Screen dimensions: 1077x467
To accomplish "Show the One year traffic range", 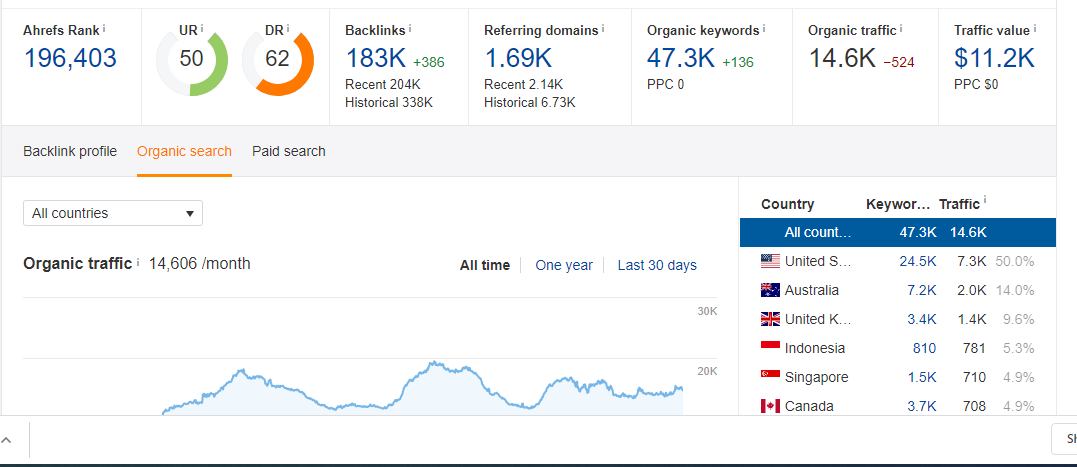I will point(564,265).
